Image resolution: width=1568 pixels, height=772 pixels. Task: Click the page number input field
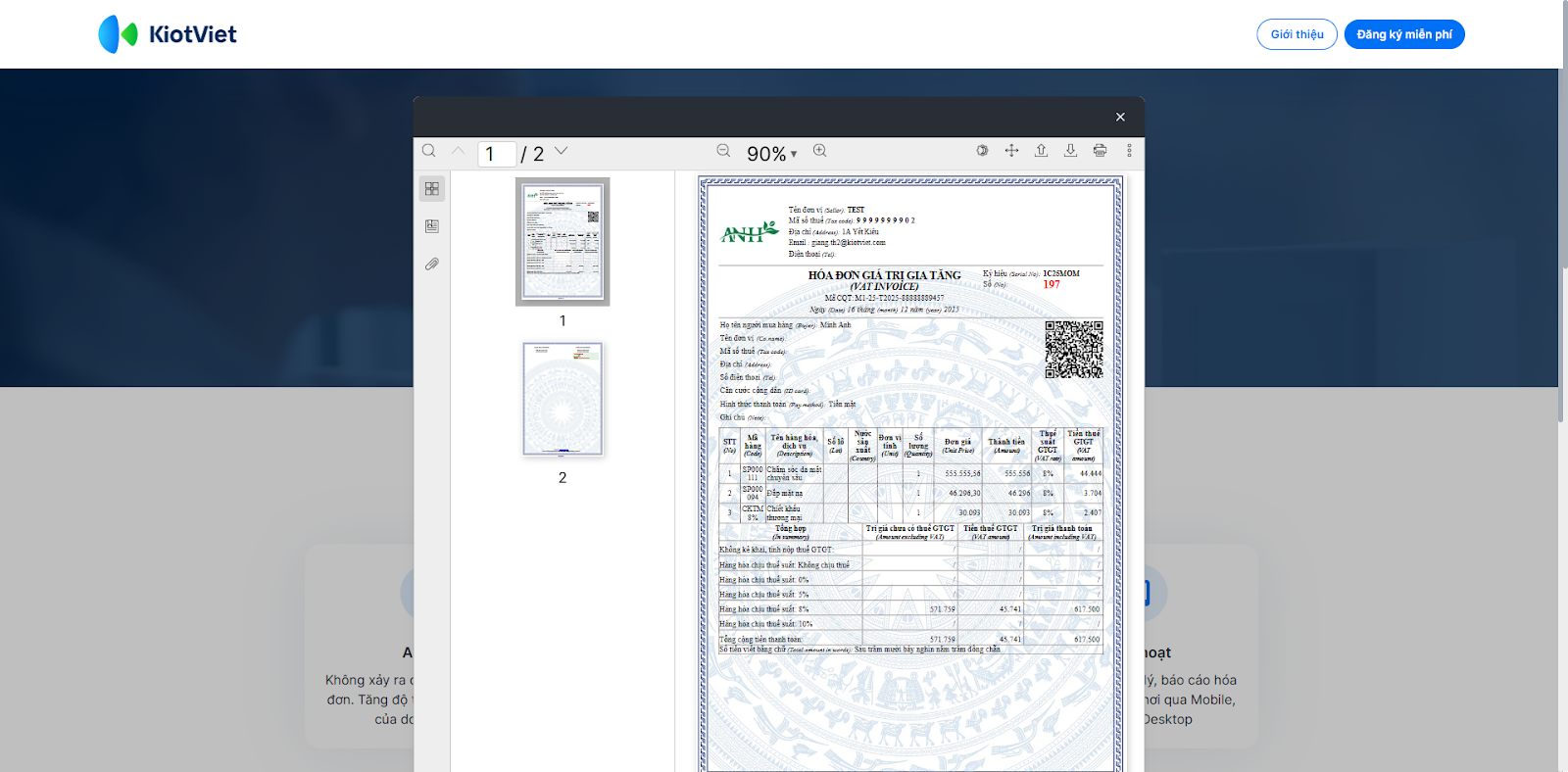497,154
